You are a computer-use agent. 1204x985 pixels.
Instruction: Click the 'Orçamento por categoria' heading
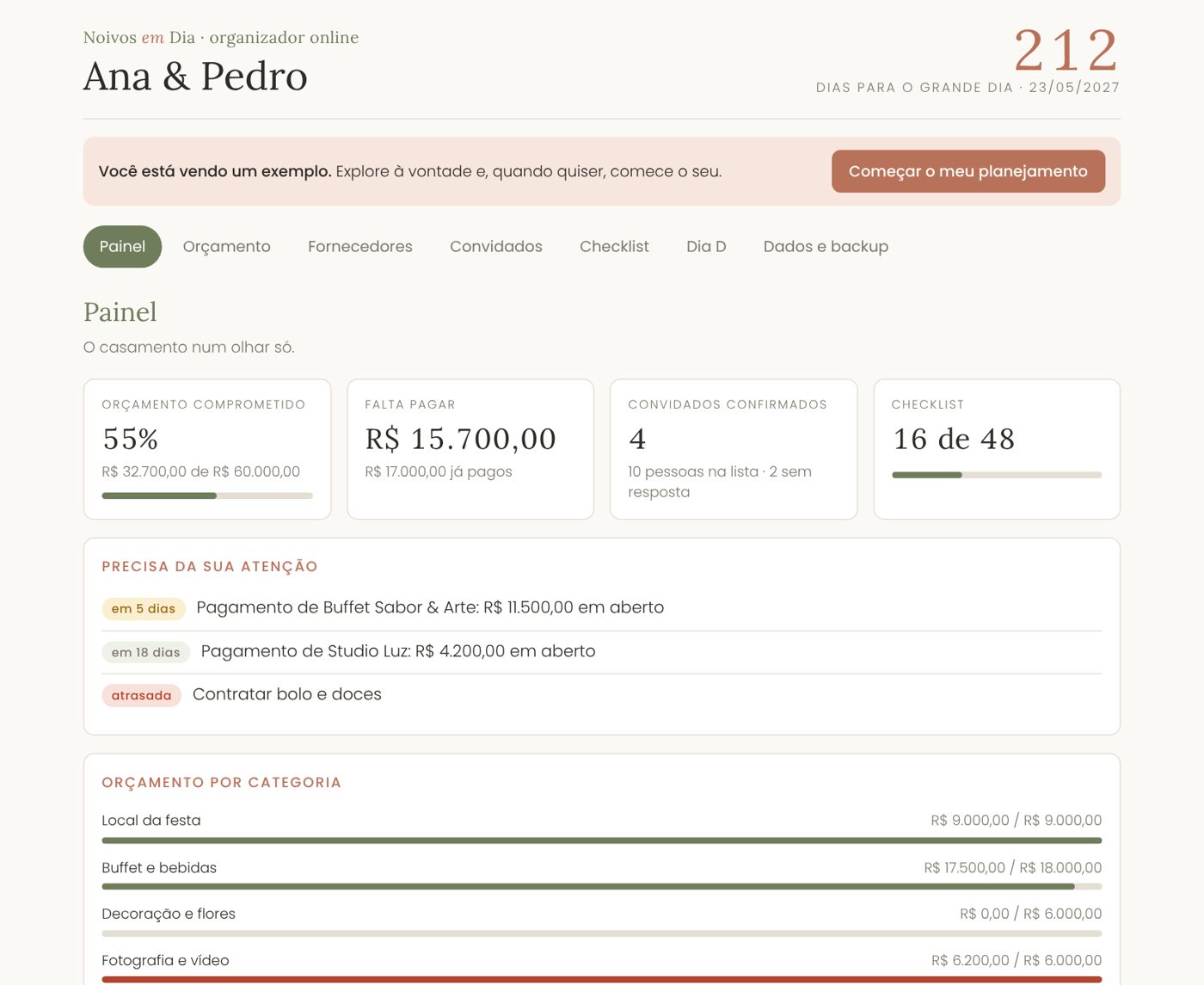(221, 783)
